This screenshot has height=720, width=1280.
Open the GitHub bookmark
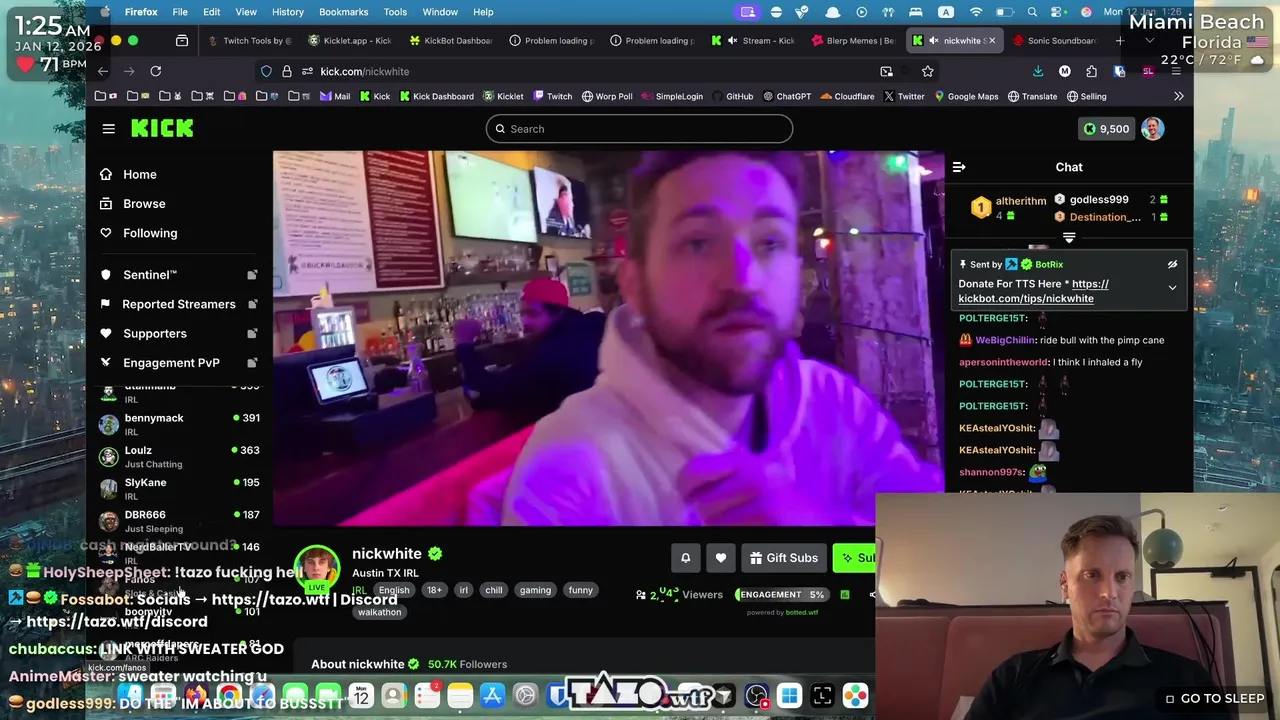click(733, 97)
